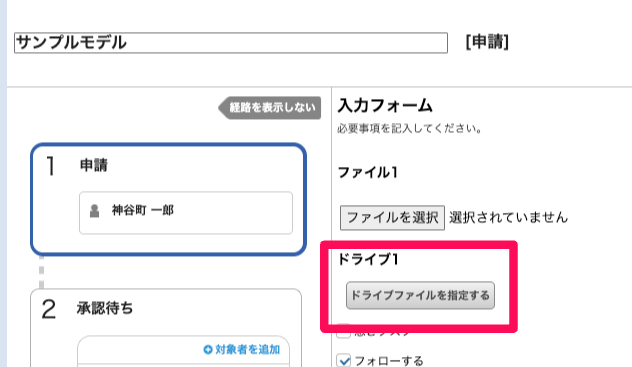The image size is (632, 367).
Task: Click the ファイル1 field label
Action: click(368, 172)
